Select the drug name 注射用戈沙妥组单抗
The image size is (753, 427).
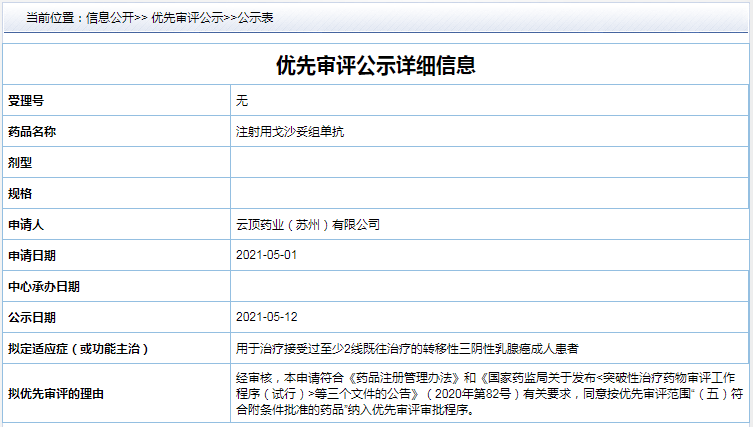(x=290, y=132)
